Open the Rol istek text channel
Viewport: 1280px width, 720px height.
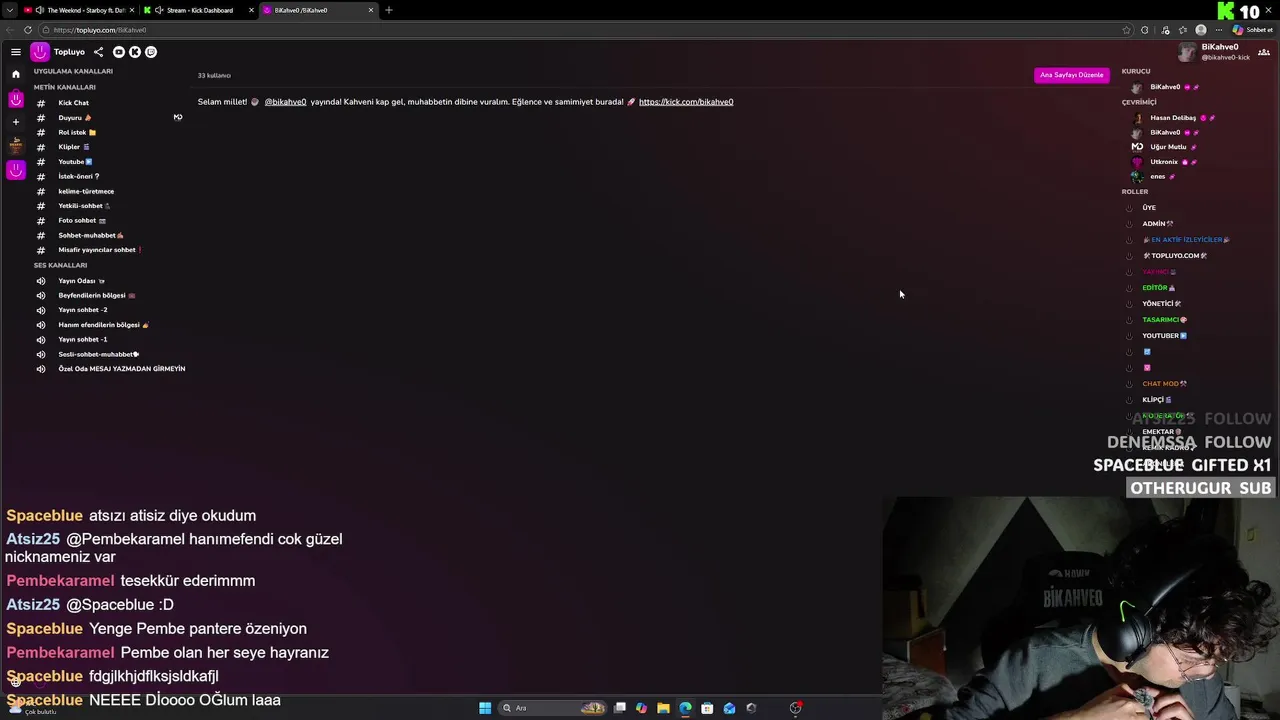[x=77, y=133]
